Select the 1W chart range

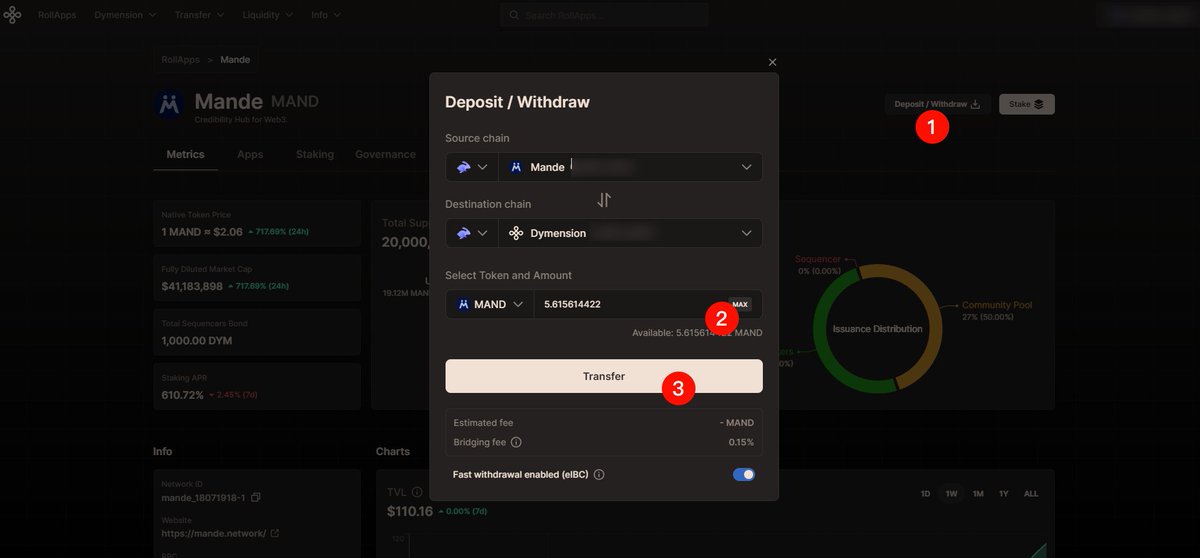click(x=952, y=494)
